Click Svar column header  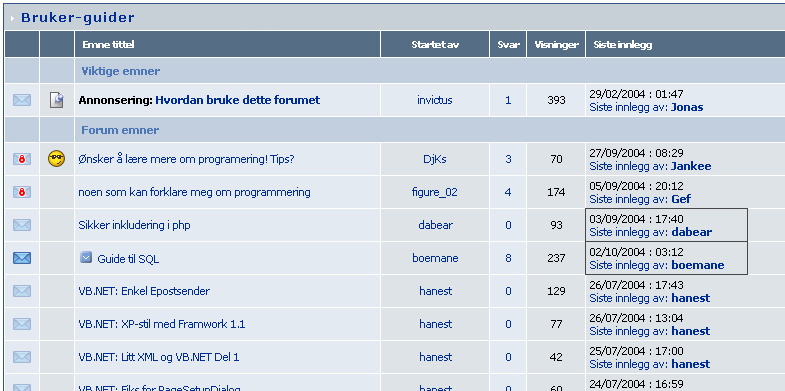(508, 45)
